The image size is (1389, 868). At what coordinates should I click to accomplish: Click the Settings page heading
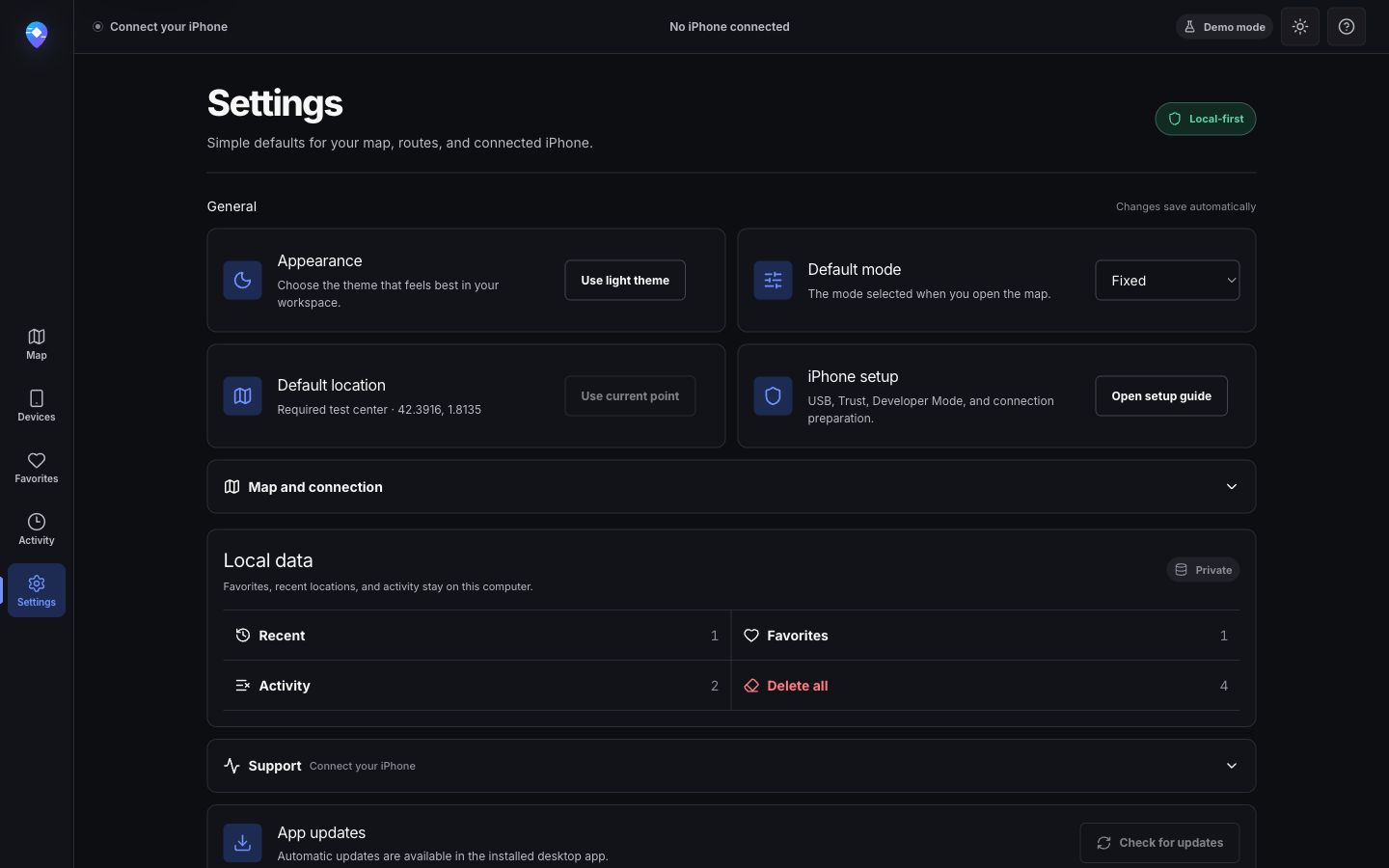coord(275,103)
